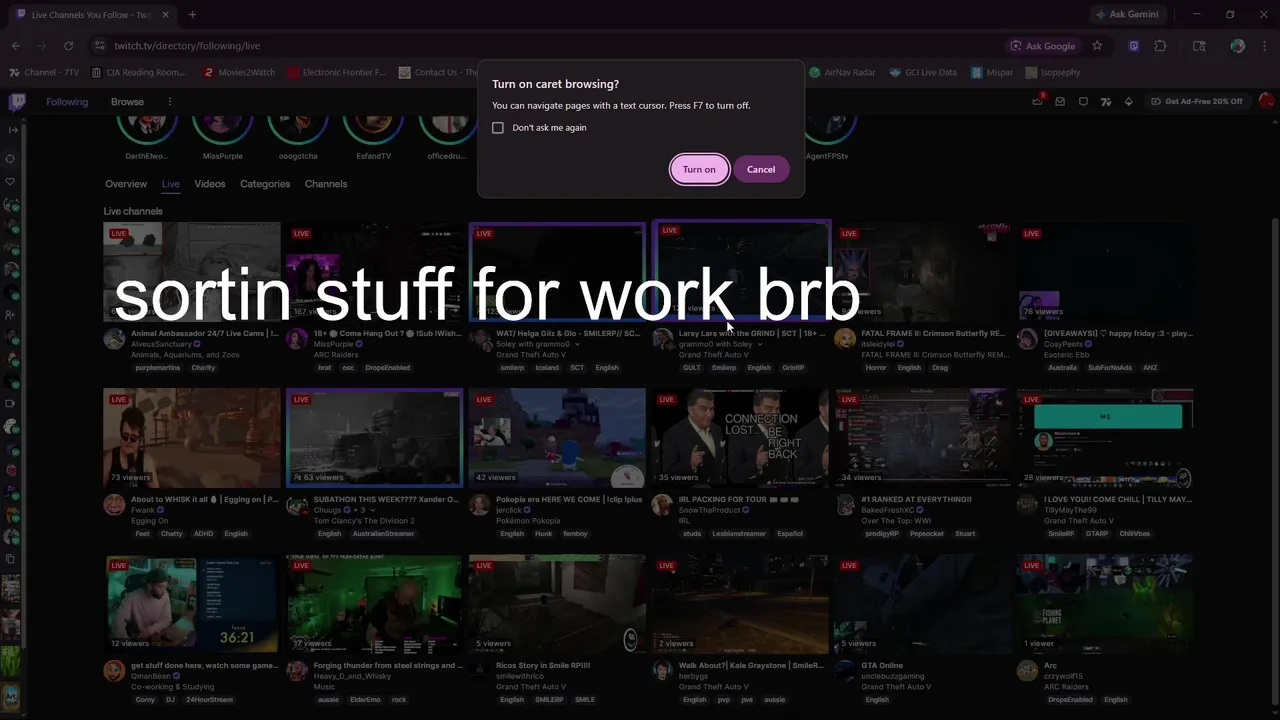Image resolution: width=1280 pixels, height=720 pixels.
Task: Expand the Soley with grammo0 chevron
Action: point(577,344)
